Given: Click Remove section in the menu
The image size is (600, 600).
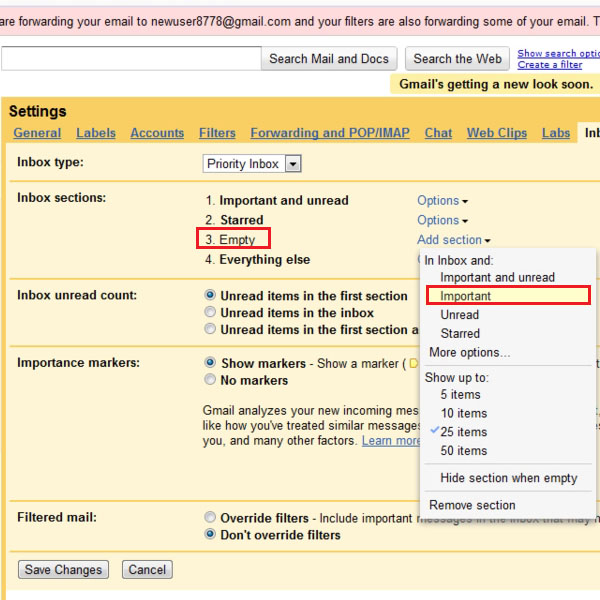Looking at the screenshot, I should coord(472,505).
